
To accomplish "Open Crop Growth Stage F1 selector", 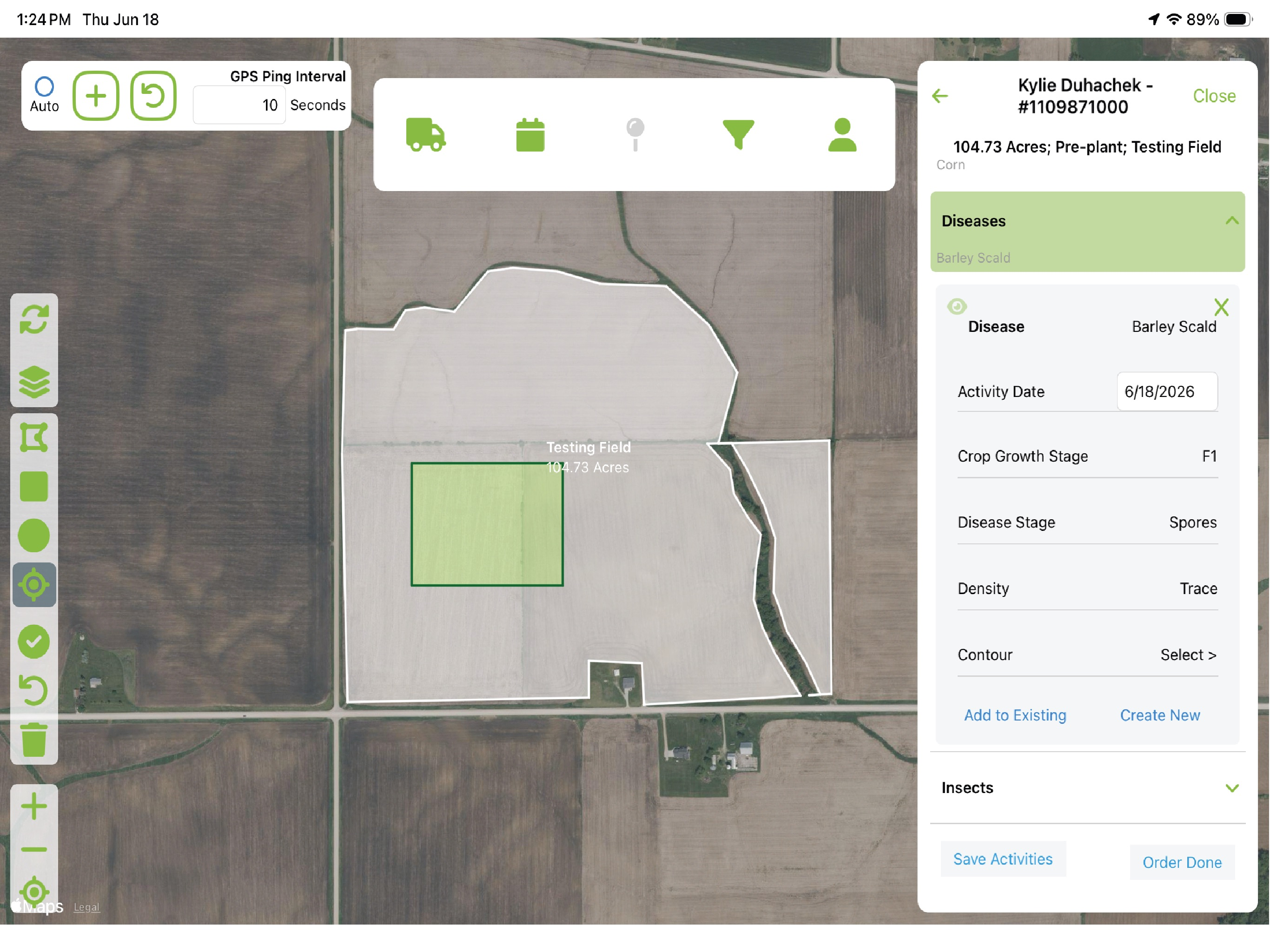I will click(1087, 456).
